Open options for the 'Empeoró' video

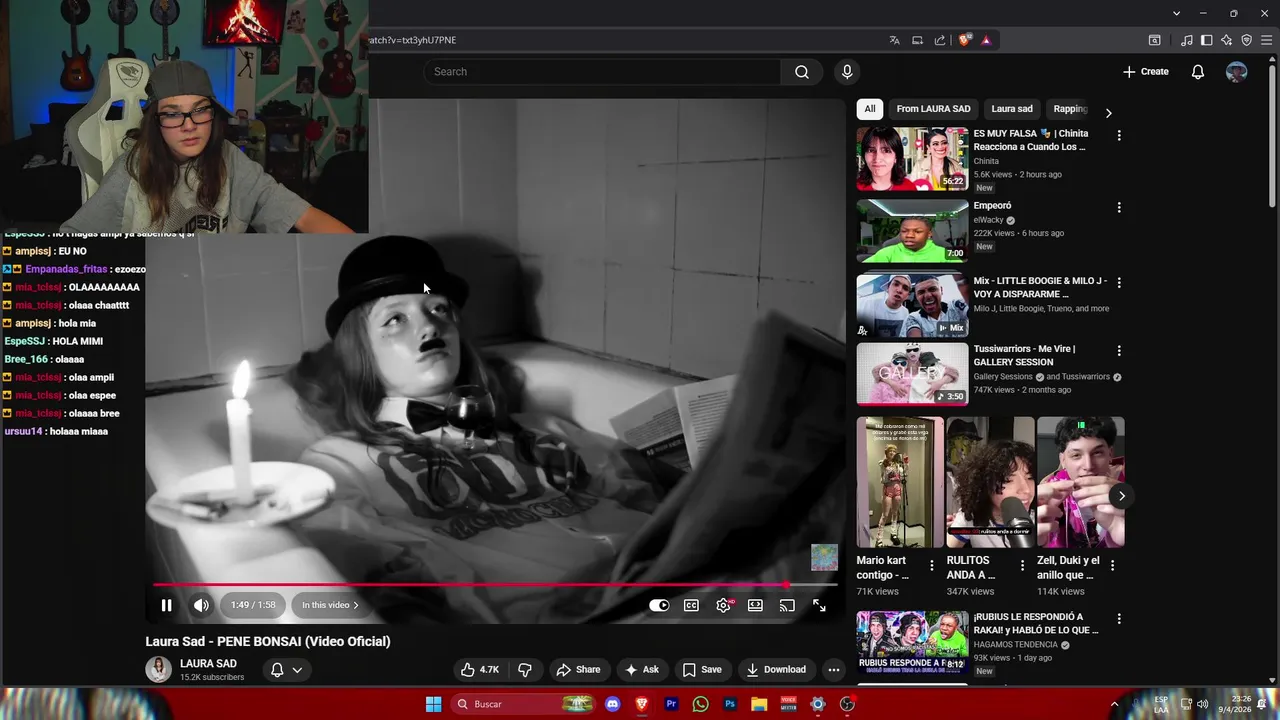coord(1119,208)
